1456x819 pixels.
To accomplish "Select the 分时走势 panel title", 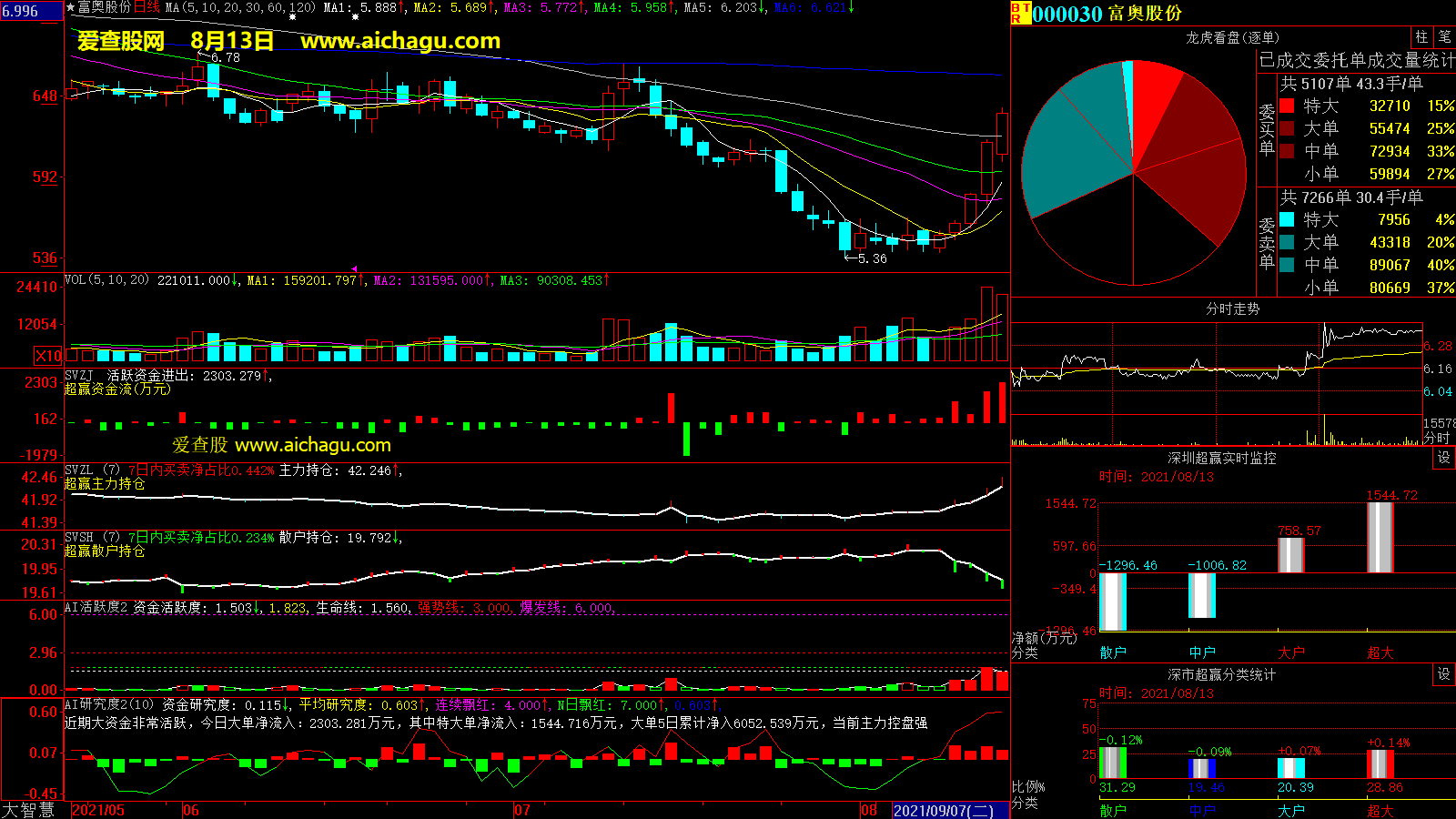I will click(x=1232, y=308).
